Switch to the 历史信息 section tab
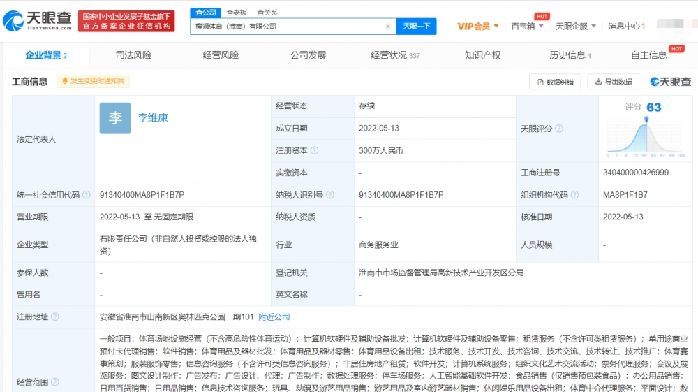Viewport: 698px width, 392px height. [x=570, y=55]
